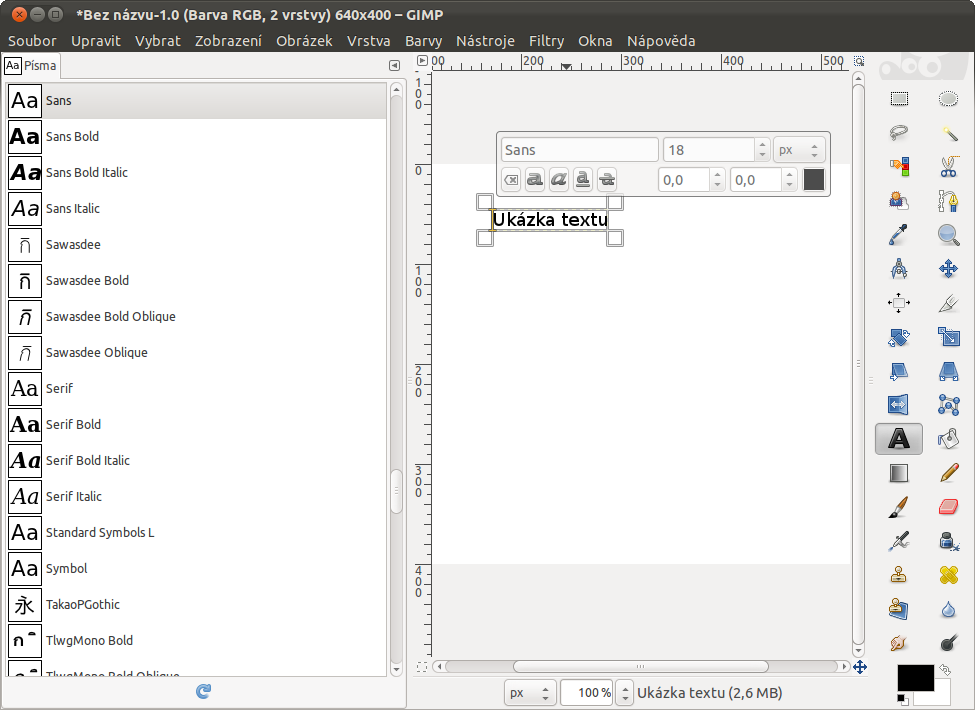
Task: Open status bar px unit dropdown
Action: pyautogui.click(x=530, y=693)
